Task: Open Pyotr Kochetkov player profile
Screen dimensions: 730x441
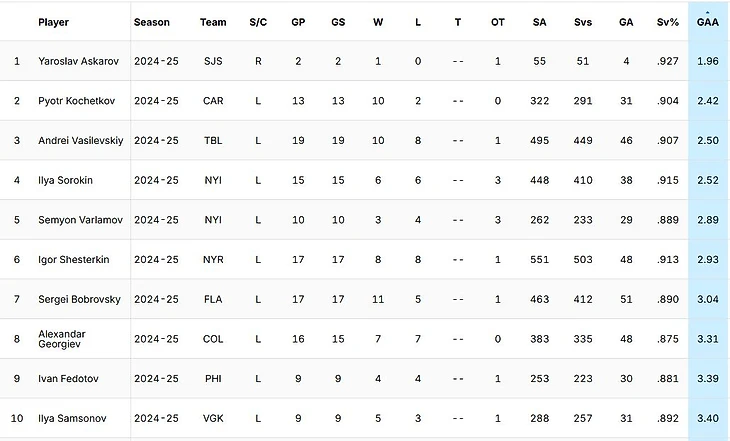Action: tap(76, 101)
